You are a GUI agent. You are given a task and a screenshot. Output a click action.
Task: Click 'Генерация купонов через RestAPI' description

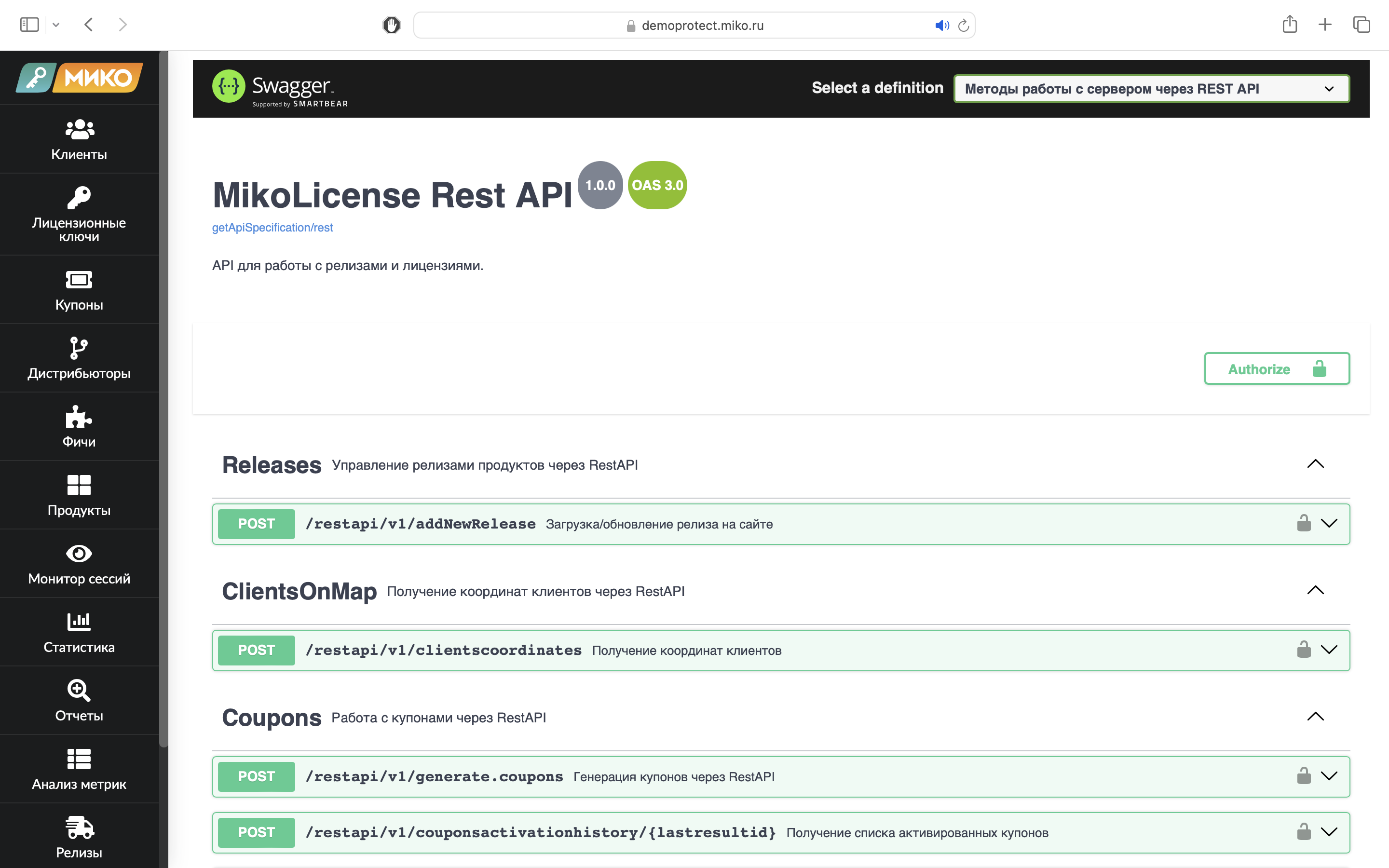click(x=674, y=777)
